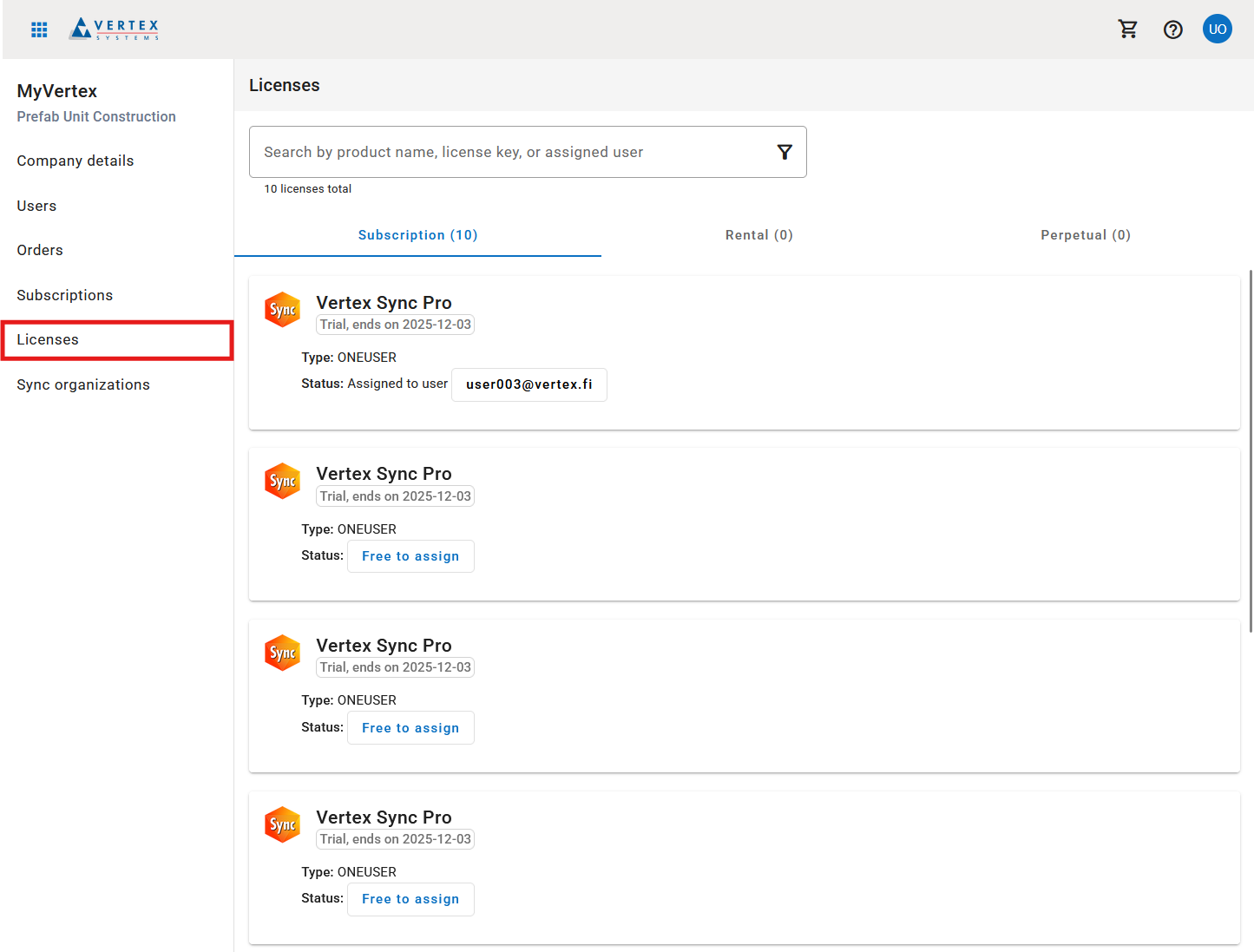Open the help question mark icon
The height and width of the screenshot is (952, 1254).
coord(1172,30)
